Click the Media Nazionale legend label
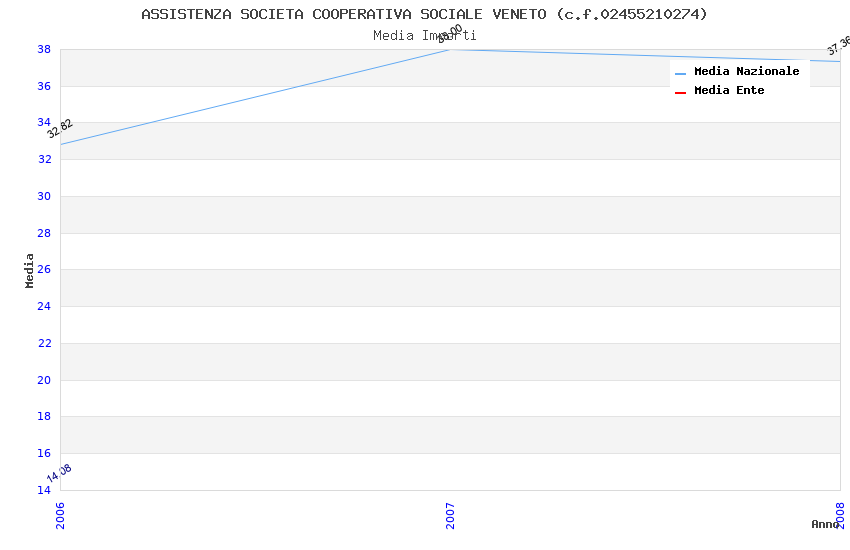Screen dimensions: 850x550 click(746, 71)
